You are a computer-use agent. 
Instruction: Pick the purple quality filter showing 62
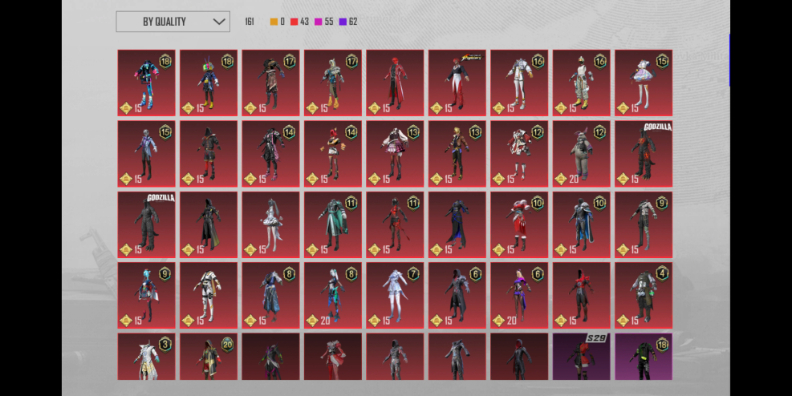[x=348, y=22]
